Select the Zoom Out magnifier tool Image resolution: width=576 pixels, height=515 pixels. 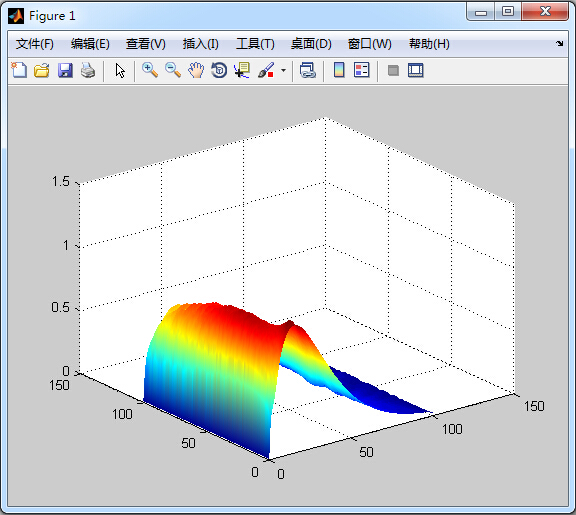pyautogui.click(x=173, y=70)
